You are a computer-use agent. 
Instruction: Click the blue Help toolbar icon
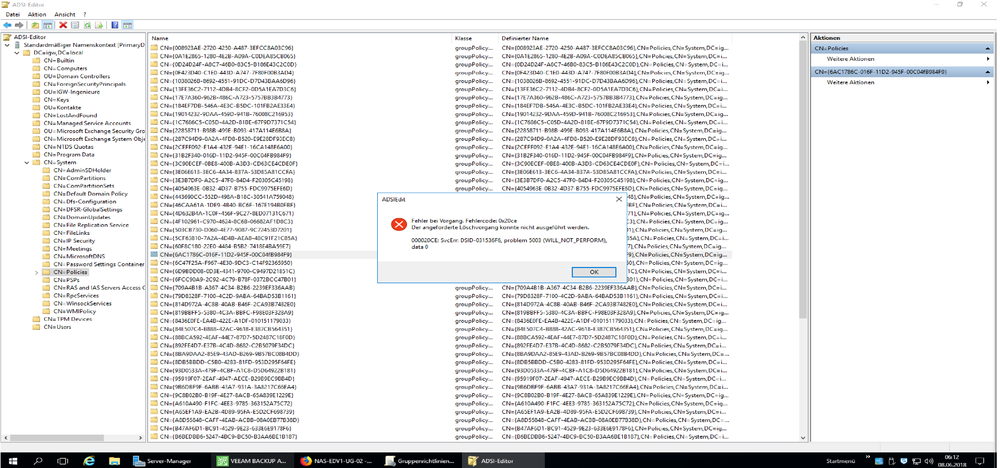115,24
